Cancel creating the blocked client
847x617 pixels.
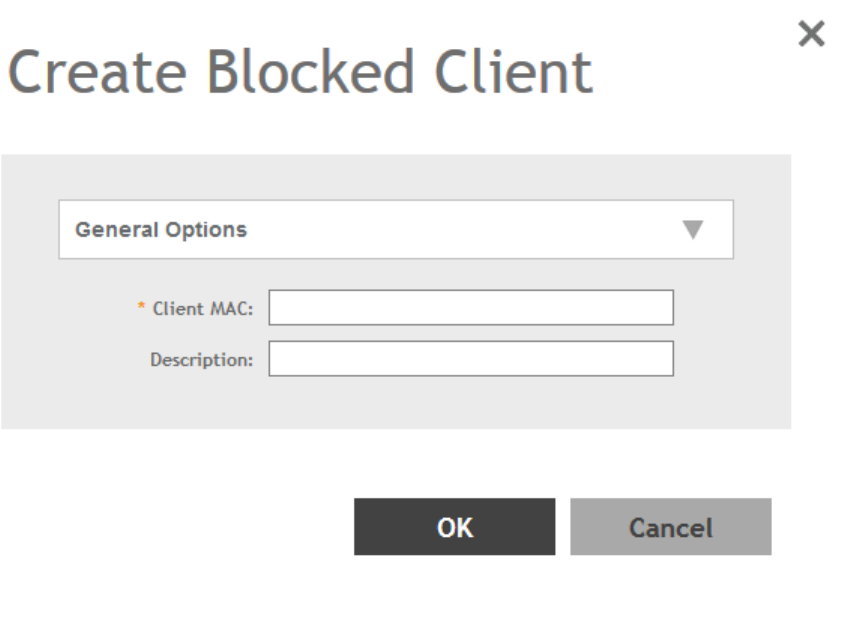pyautogui.click(x=670, y=527)
